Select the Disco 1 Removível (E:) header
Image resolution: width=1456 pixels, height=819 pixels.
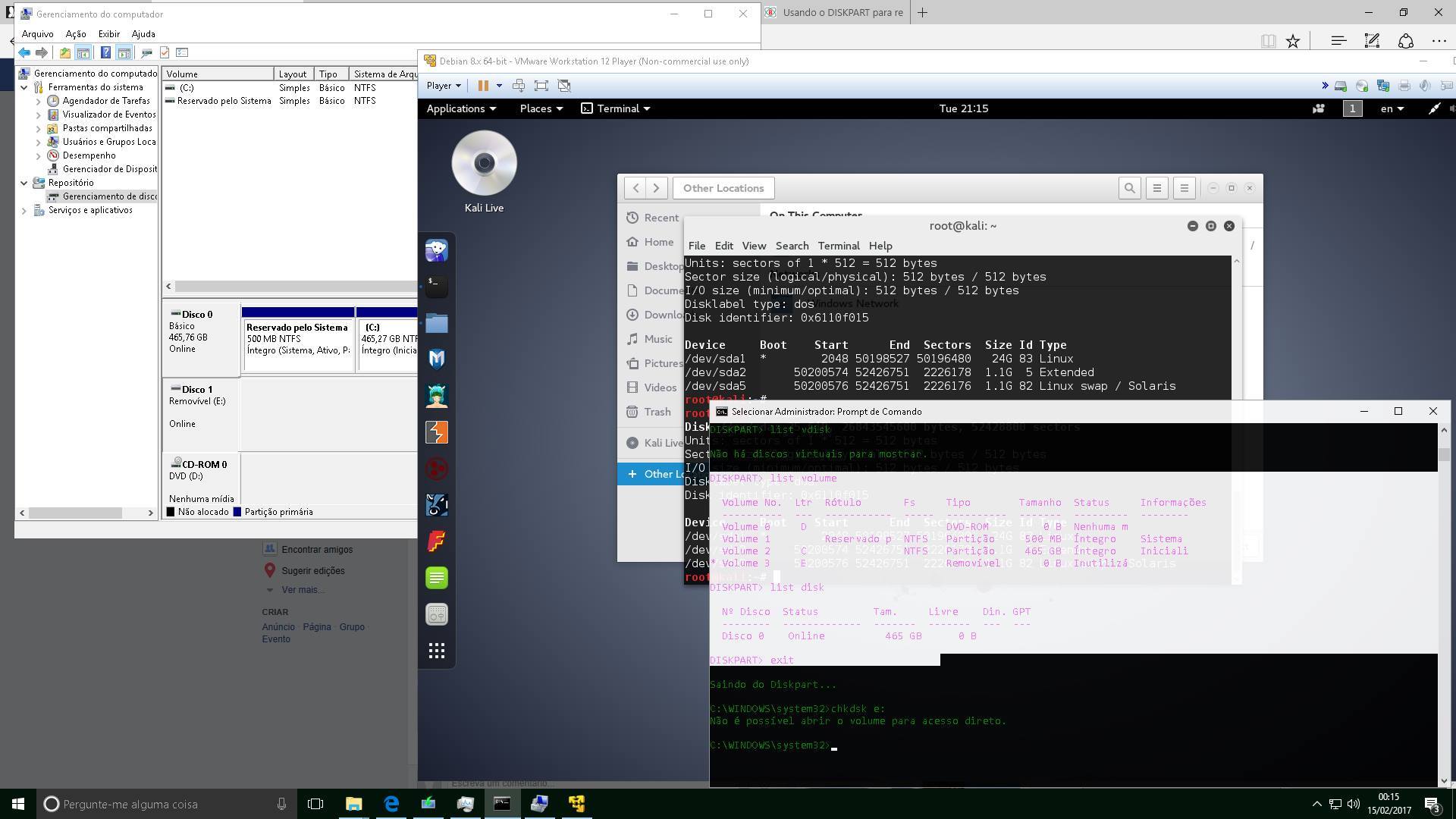pos(201,413)
